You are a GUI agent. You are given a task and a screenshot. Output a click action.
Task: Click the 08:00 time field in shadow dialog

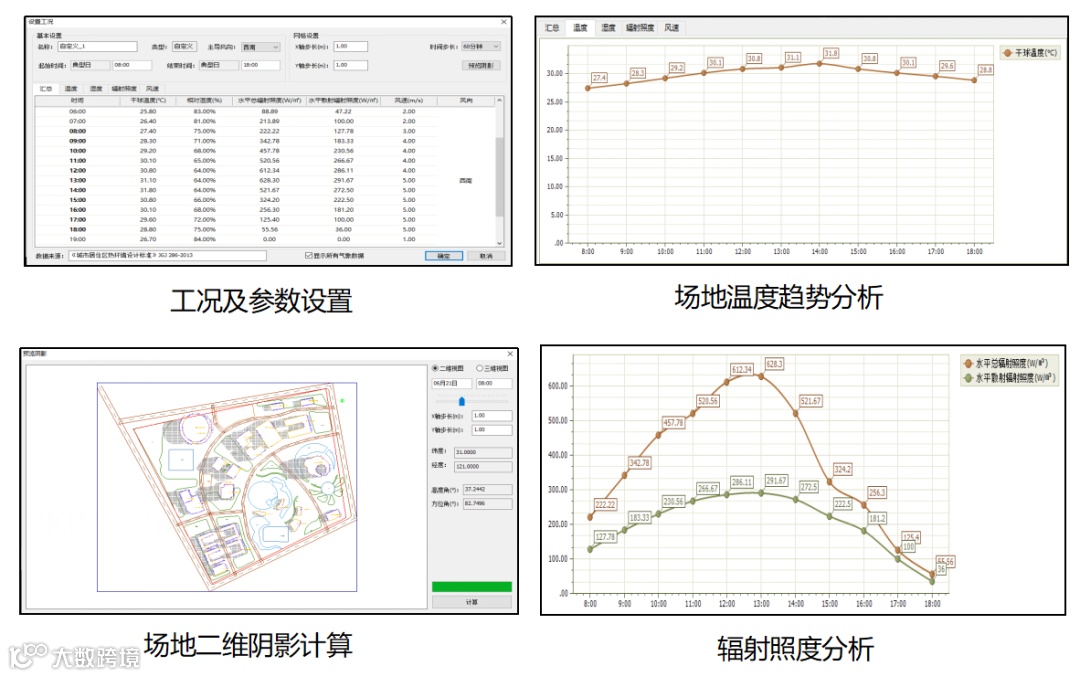495,383
